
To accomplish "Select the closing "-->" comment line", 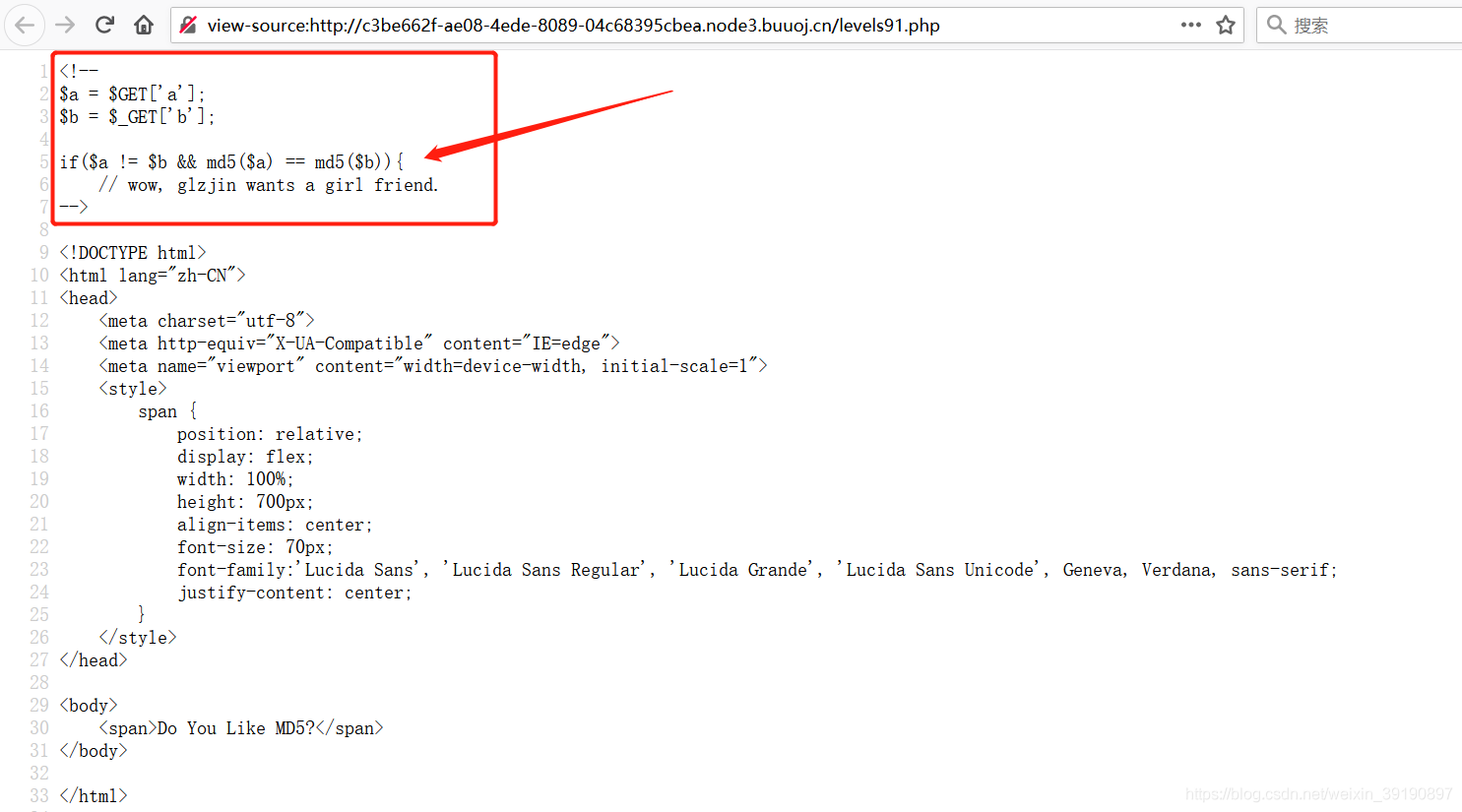I will [x=74, y=207].
